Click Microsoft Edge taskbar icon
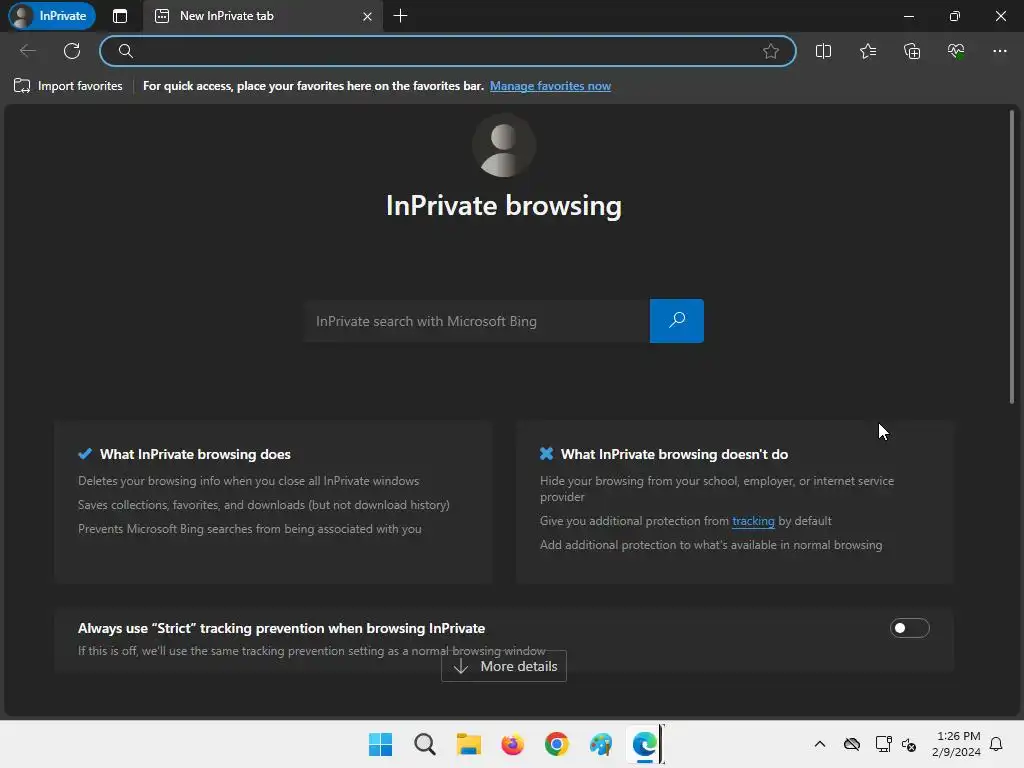Screen dimensions: 1024x768 [645, 744]
